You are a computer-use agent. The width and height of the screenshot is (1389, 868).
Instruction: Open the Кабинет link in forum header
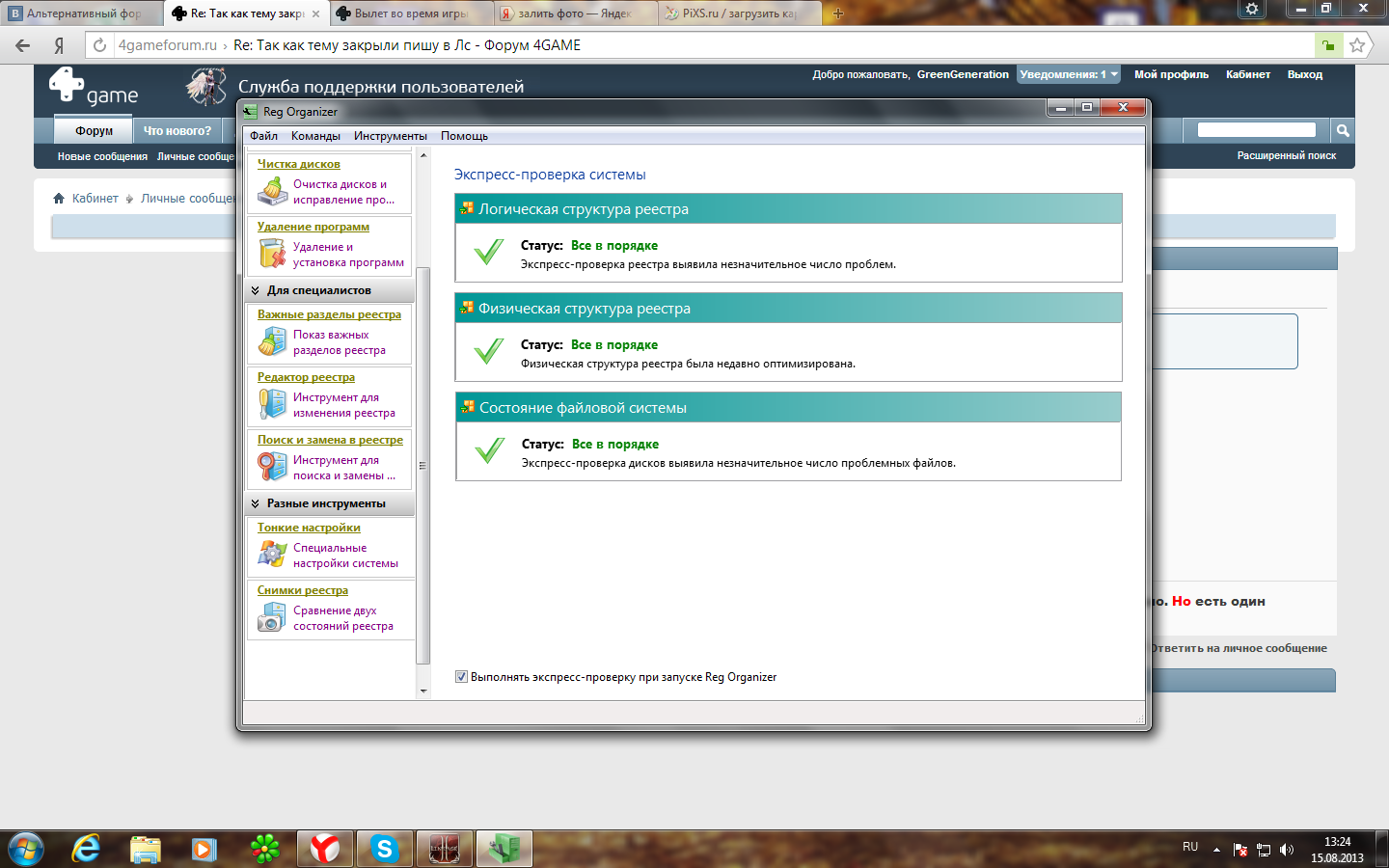point(1248,74)
